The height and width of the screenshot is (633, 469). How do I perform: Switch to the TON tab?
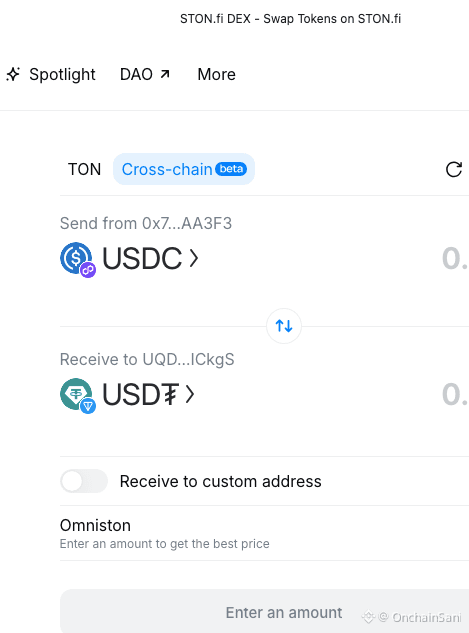[x=84, y=169]
